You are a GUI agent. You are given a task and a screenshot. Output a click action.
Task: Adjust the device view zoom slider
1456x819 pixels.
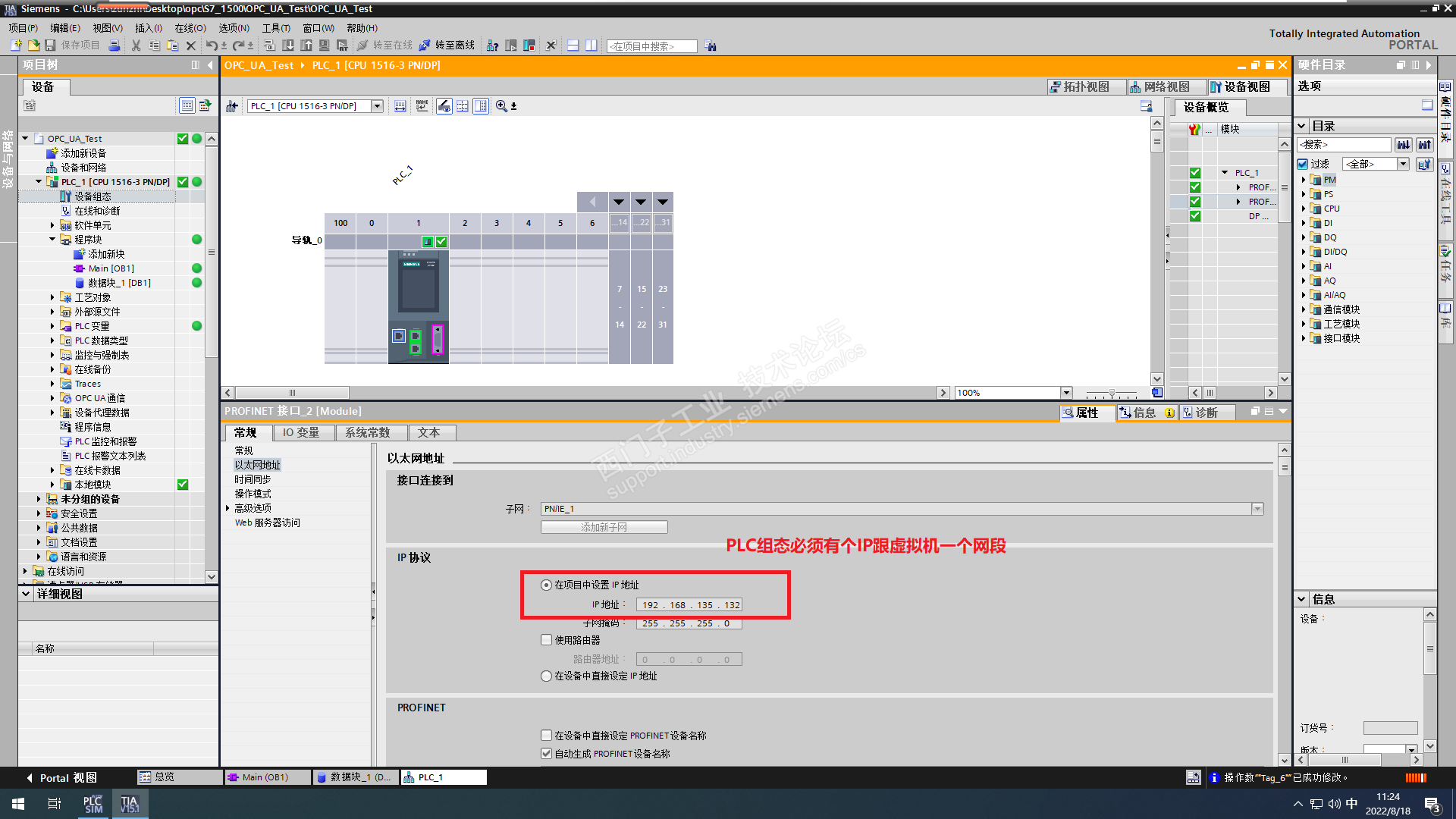(1112, 393)
